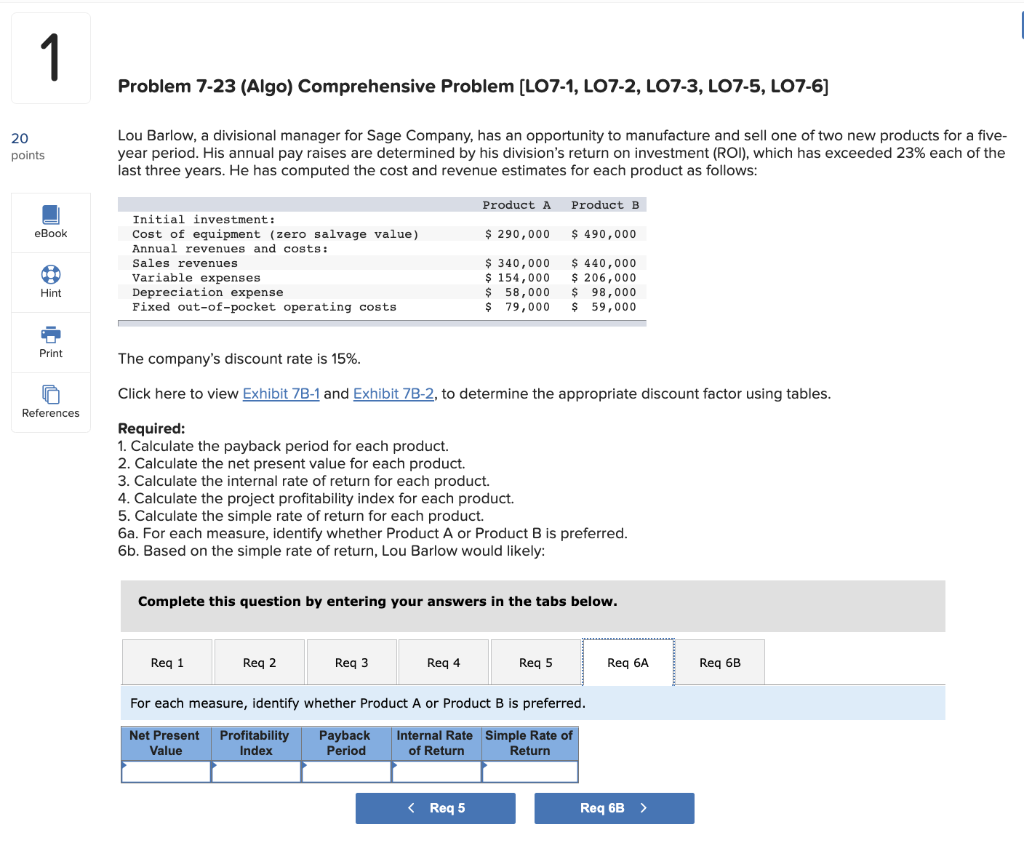Screen dimensions: 1024x851
Task: Switch to the Req 6B tab
Action: coord(720,662)
